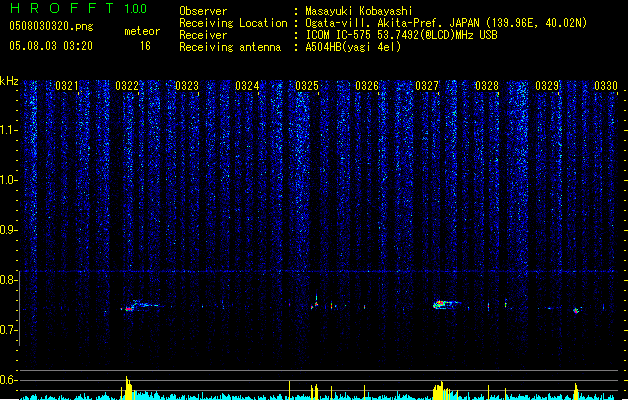Click the 'Receiving Location' field label

click(233, 23)
